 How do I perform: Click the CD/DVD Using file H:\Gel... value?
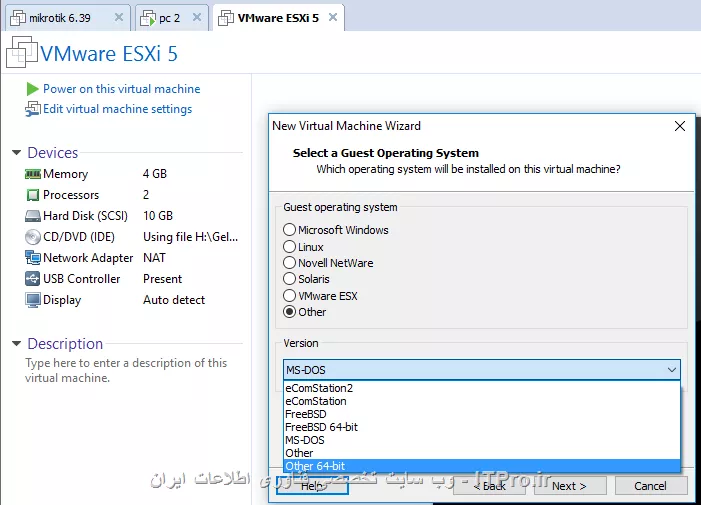[190, 237]
